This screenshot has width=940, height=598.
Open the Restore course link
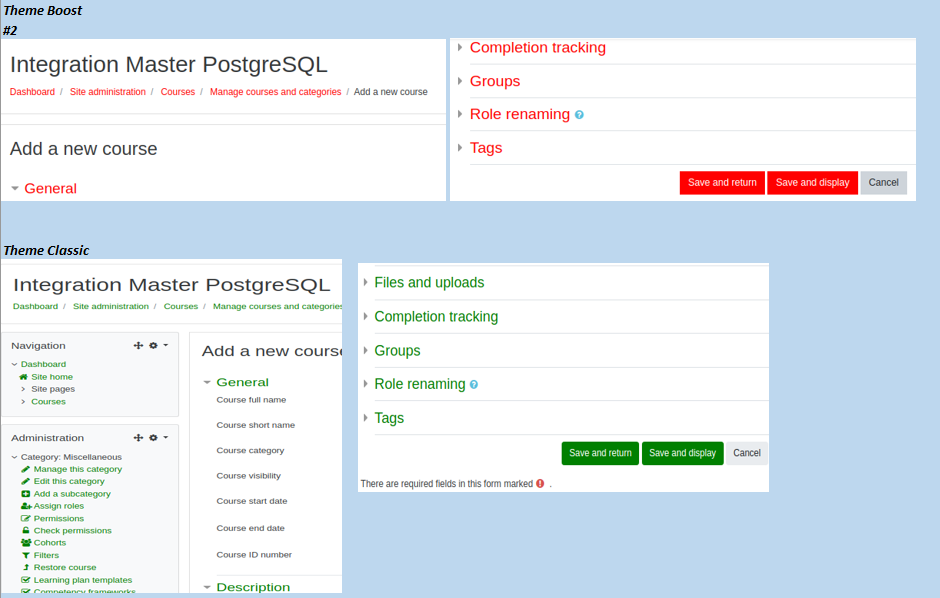coord(65,567)
